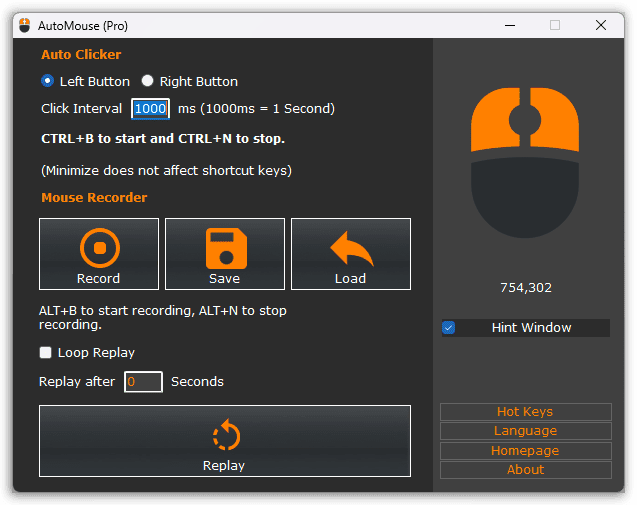Image resolution: width=637 pixels, height=505 pixels.
Task: Start the Replay of recorded actions
Action: pos(225,441)
